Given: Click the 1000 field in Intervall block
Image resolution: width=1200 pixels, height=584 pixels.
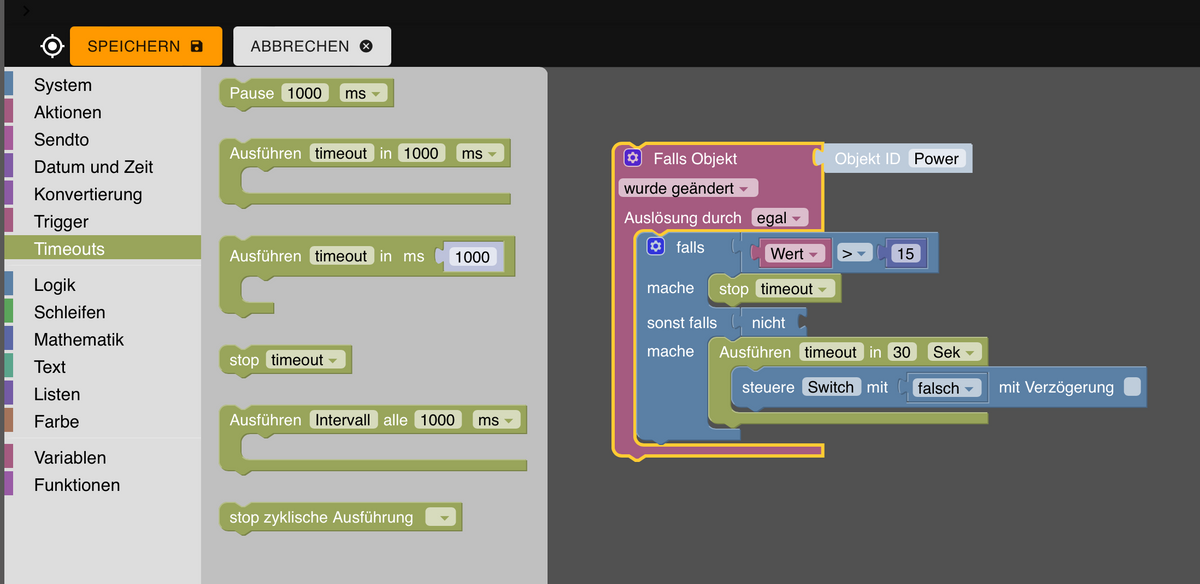Looking at the screenshot, I should coord(437,420).
